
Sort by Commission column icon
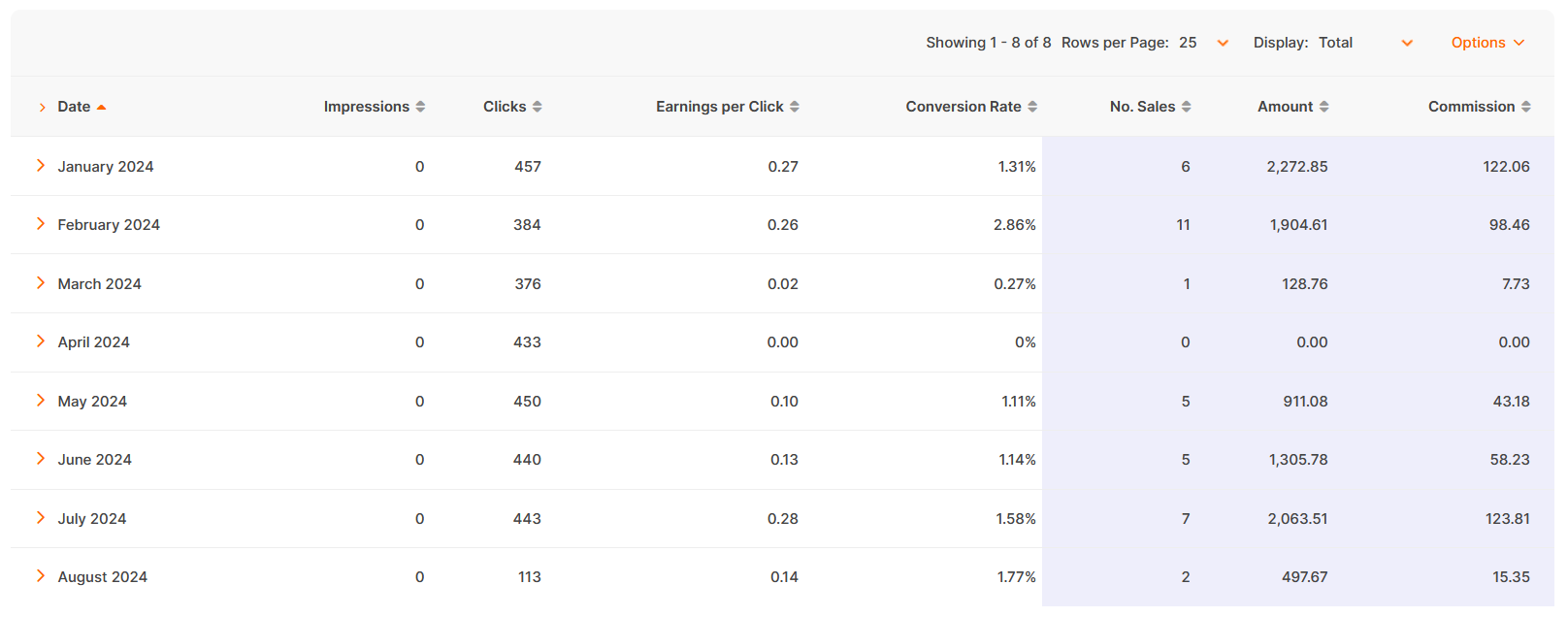(1526, 107)
